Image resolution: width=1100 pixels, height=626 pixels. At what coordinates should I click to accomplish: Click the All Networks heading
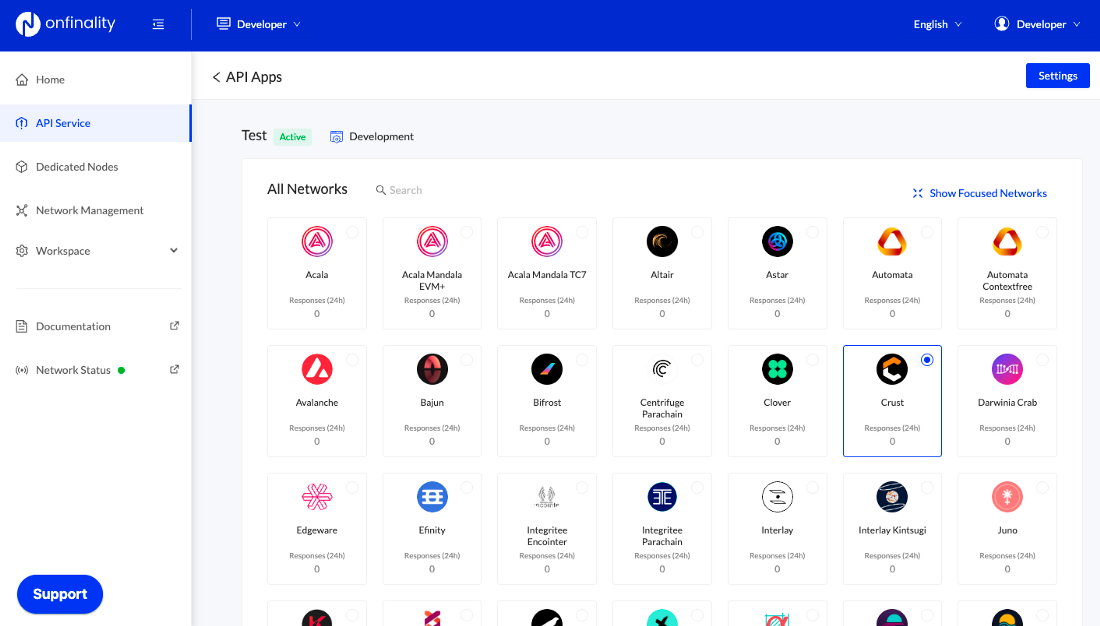tap(307, 189)
